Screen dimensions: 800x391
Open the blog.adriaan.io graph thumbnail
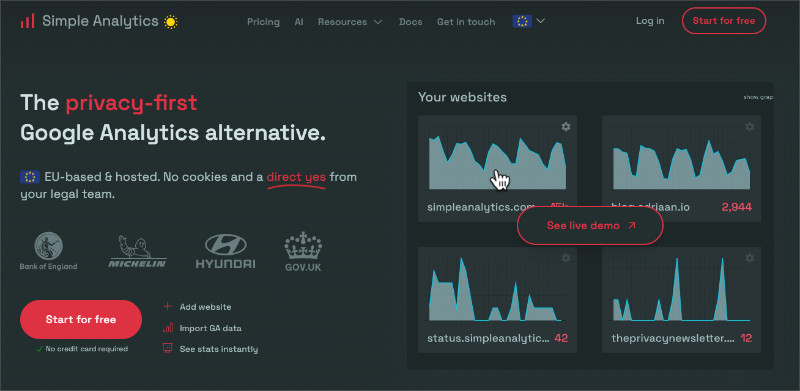click(x=682, y=164)
